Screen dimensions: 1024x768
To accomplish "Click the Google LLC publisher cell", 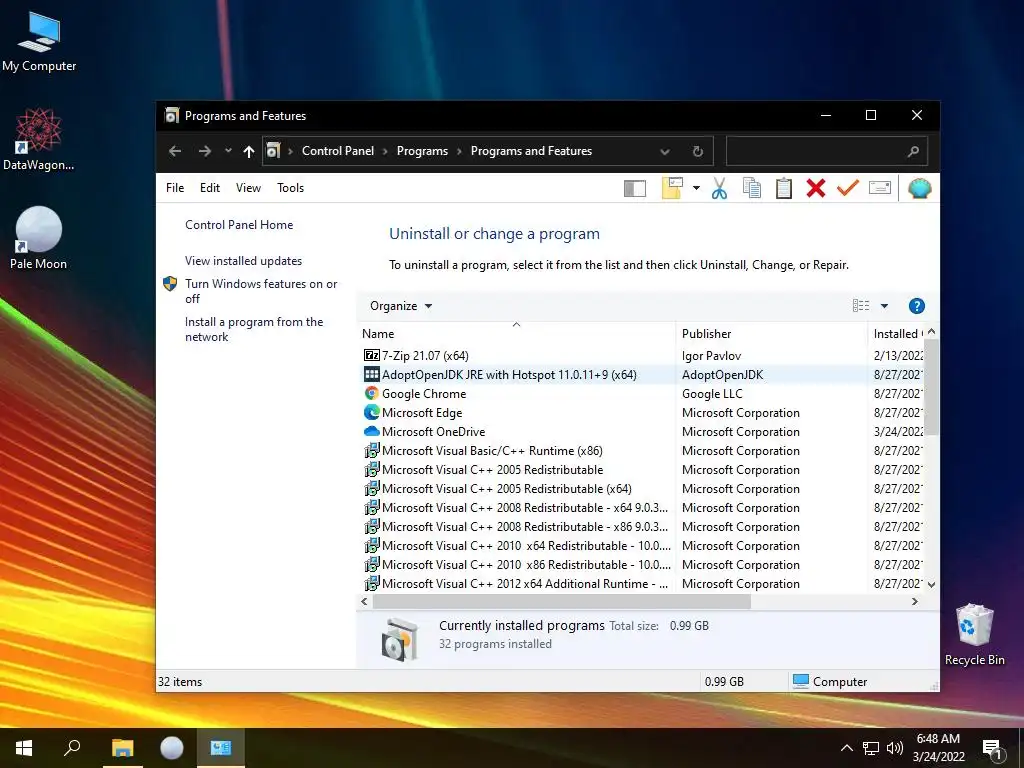I will pos(712,394).
